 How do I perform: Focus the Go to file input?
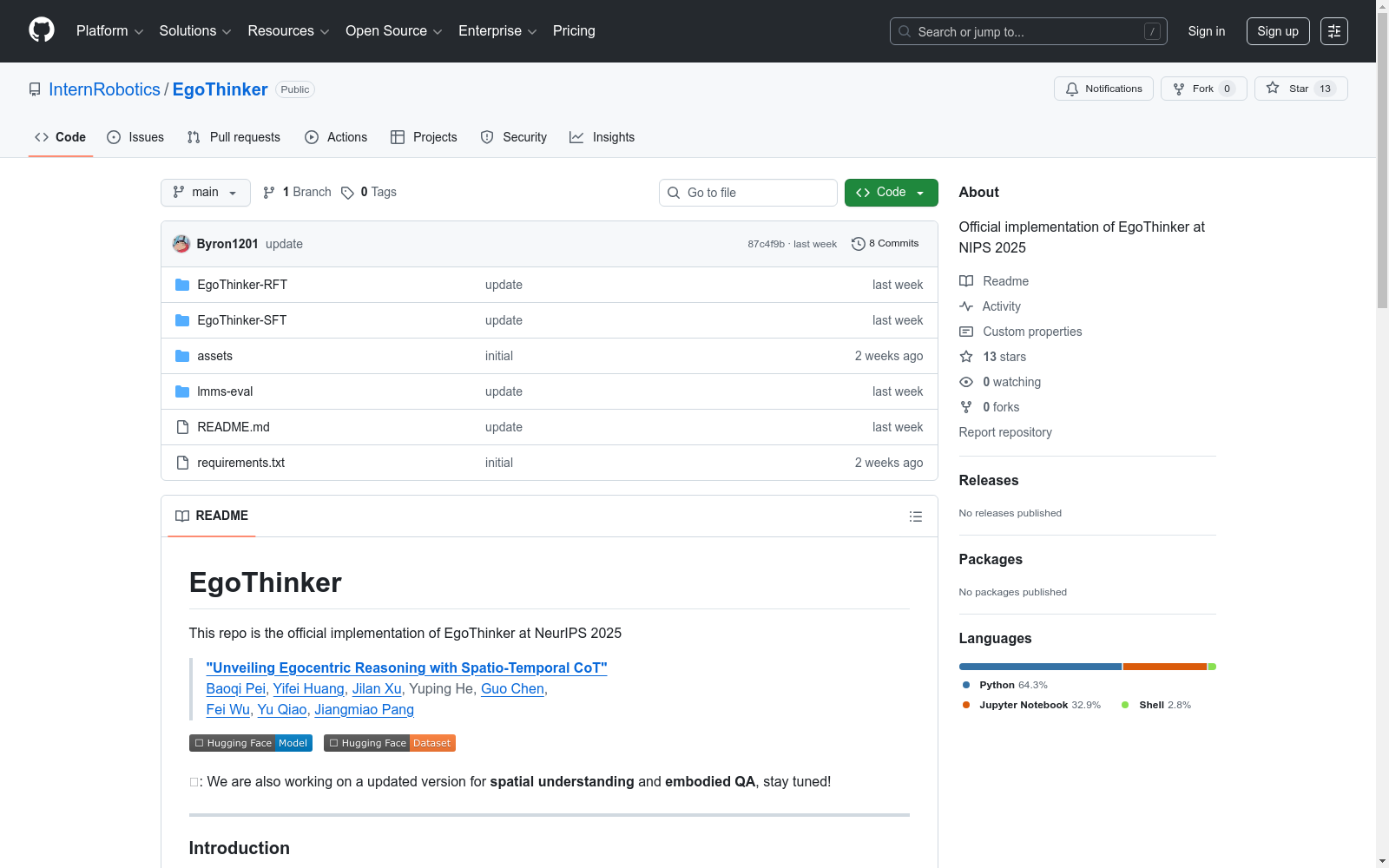[748, 193]
